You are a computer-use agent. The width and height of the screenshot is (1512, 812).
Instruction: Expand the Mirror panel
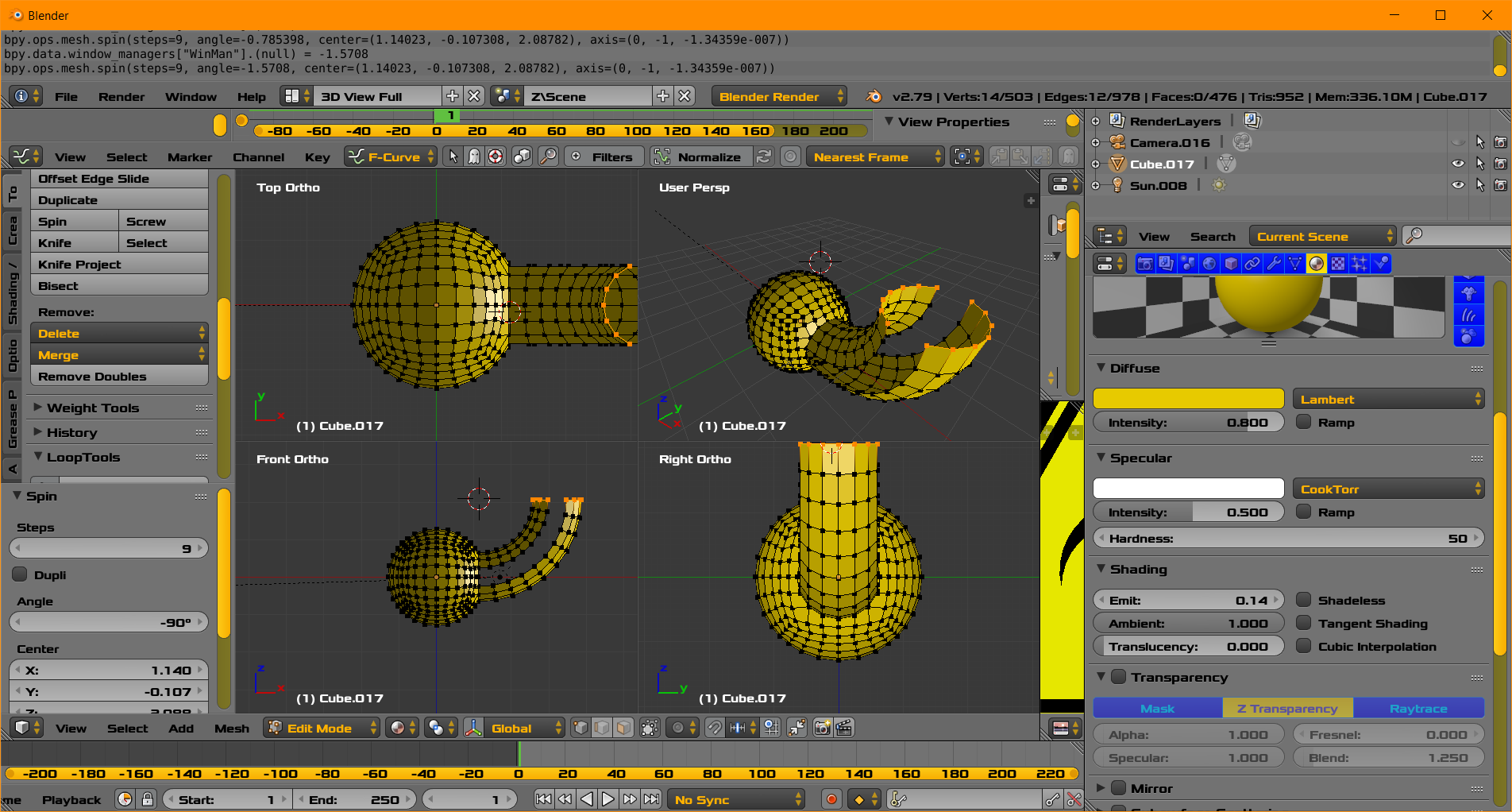(x=1101, y=788)
